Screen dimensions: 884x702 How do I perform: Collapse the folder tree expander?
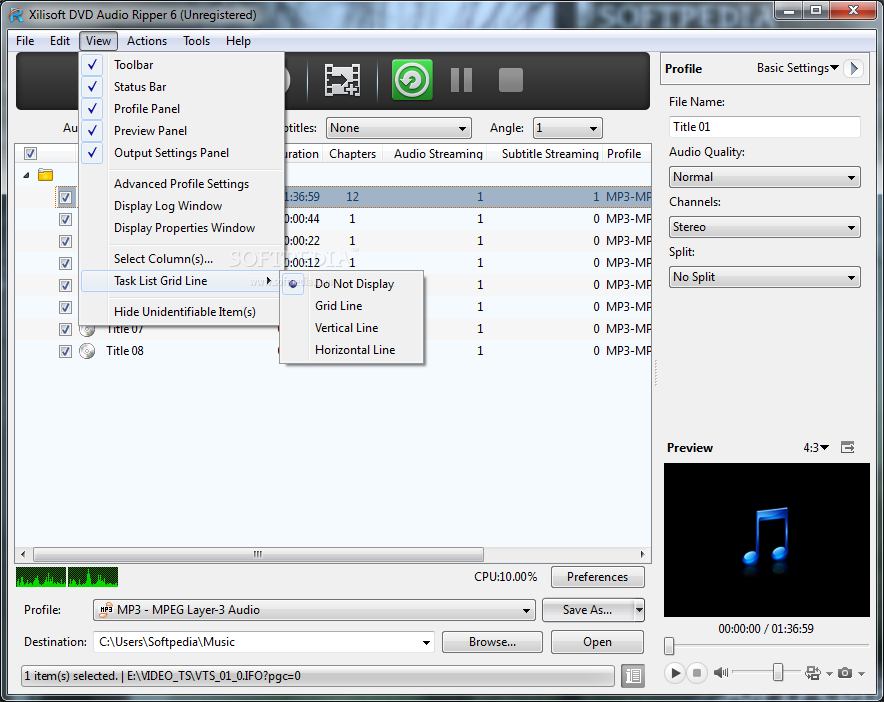[x=26, y=175]
